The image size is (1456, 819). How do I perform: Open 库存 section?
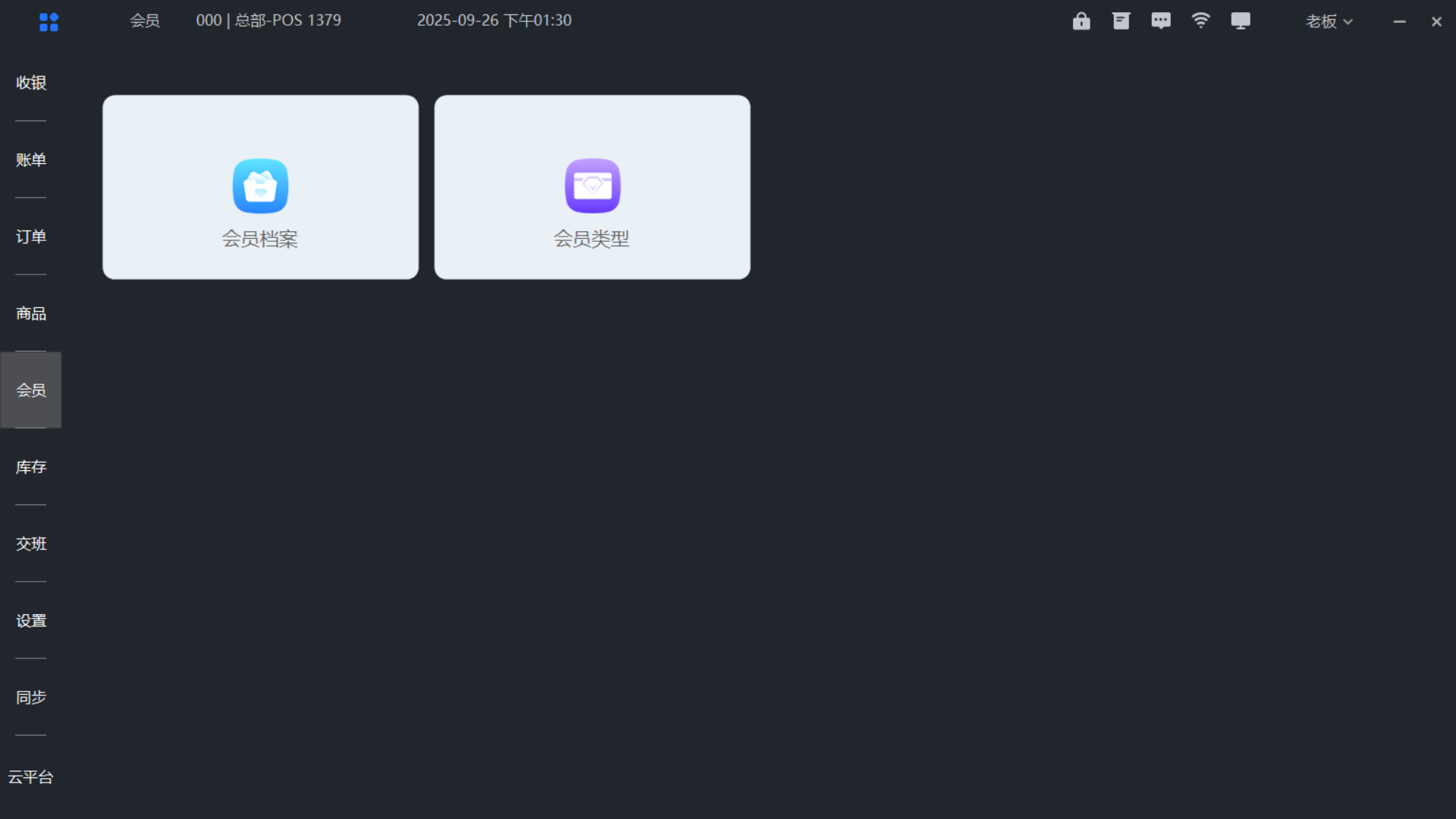(x=31, y=467)
